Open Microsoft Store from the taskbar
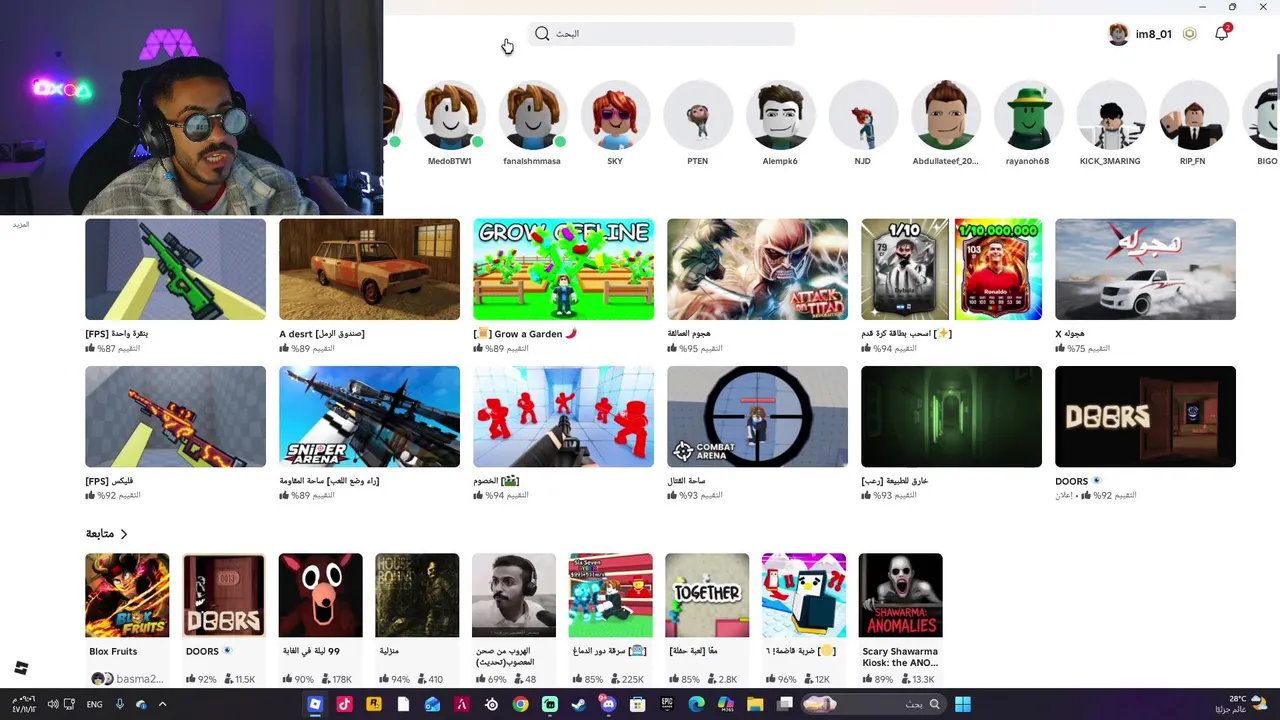1280x720 pixels. click(638, 704)
